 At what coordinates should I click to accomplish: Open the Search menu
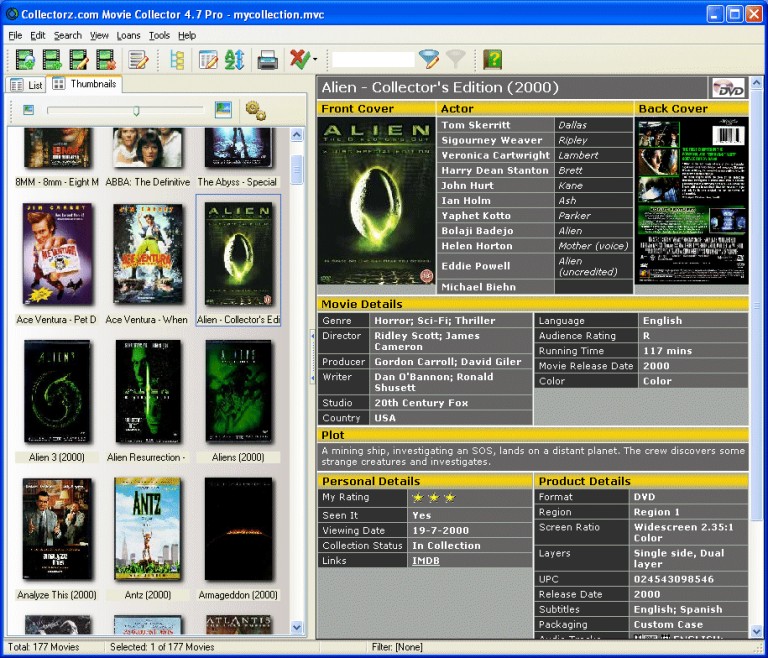point(68,35)
